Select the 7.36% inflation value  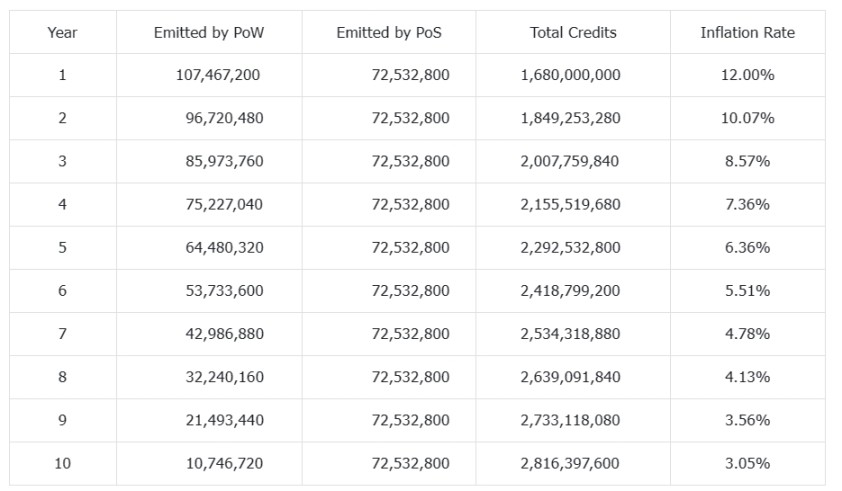(747, 204)
